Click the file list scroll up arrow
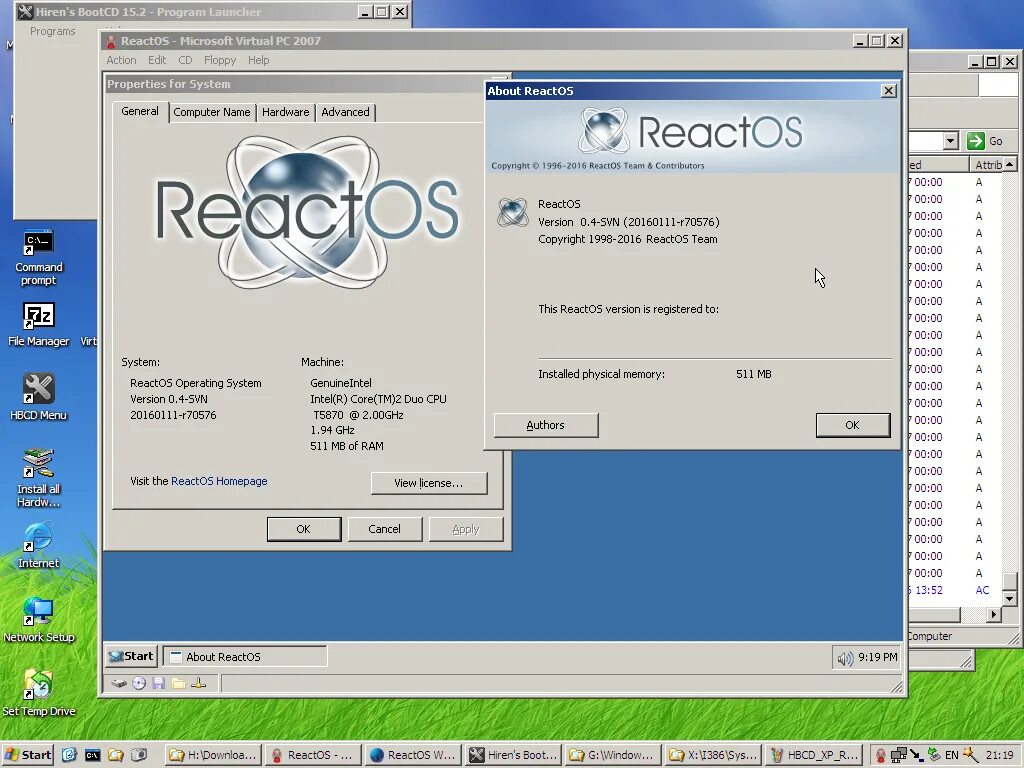Image resolution: width=1024 pixels, height=768 pixels. [x=1010, y=164]
